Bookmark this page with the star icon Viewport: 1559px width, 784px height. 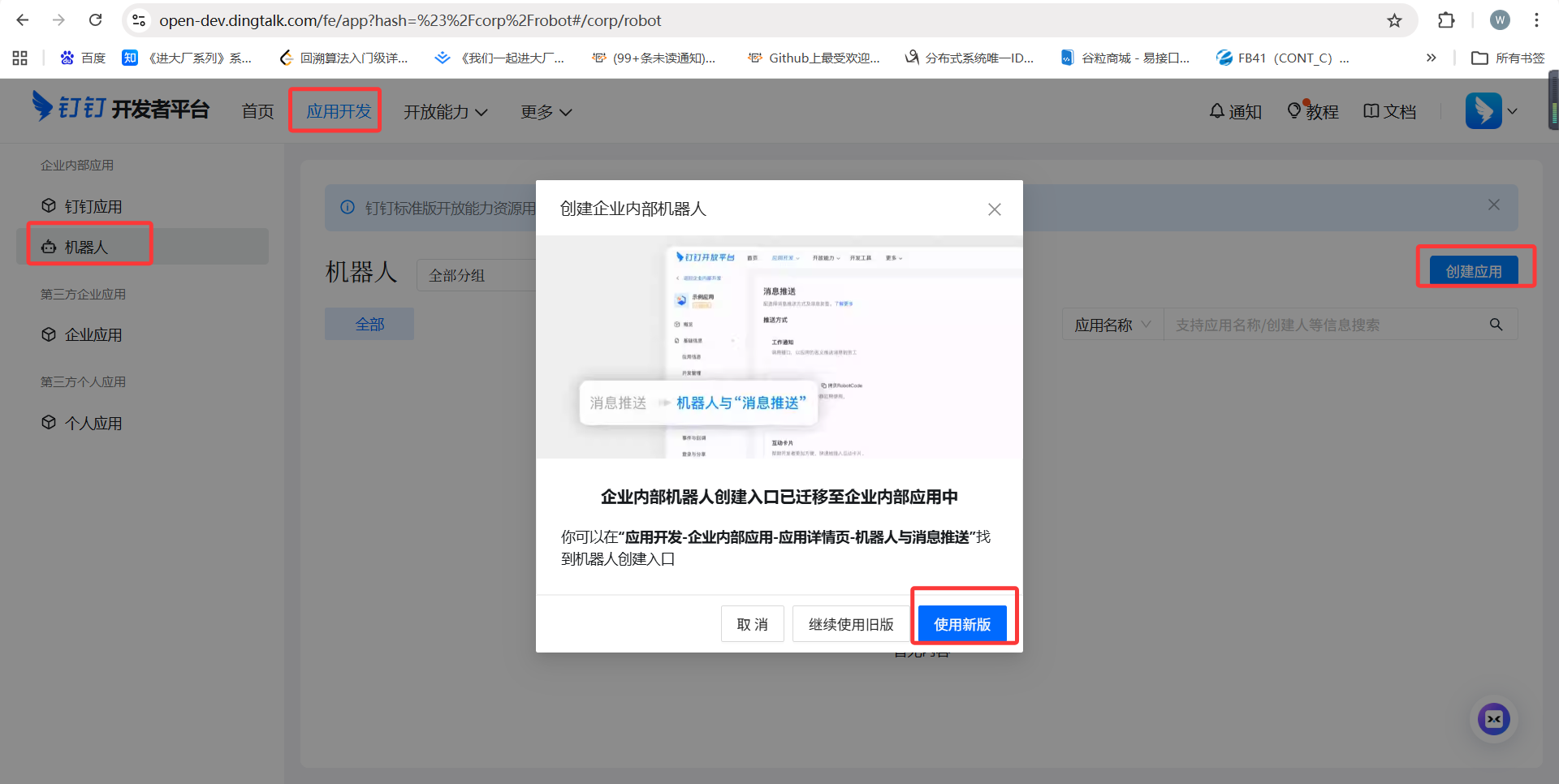(1394, 20)
